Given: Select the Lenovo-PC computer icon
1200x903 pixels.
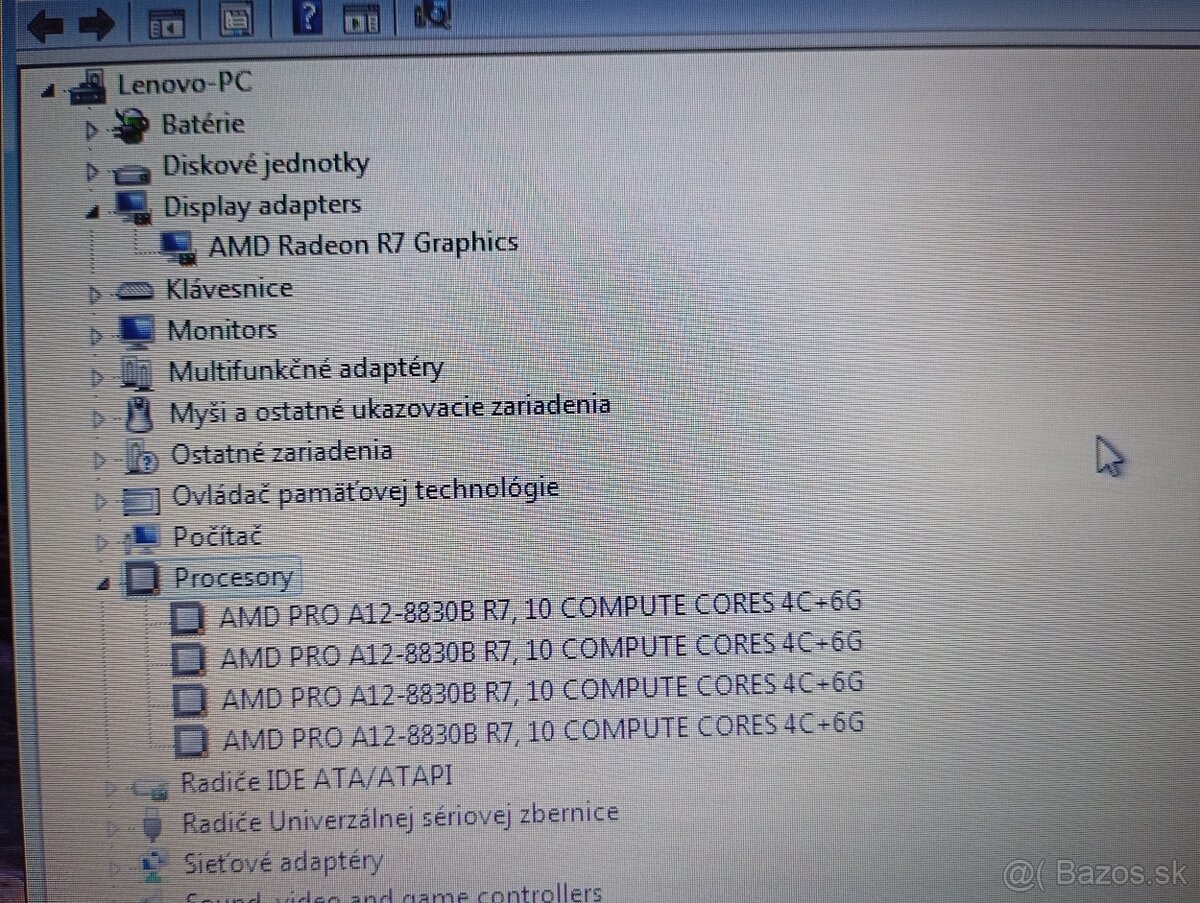Looking at the screenshot, I should click(x=88, y=86).
